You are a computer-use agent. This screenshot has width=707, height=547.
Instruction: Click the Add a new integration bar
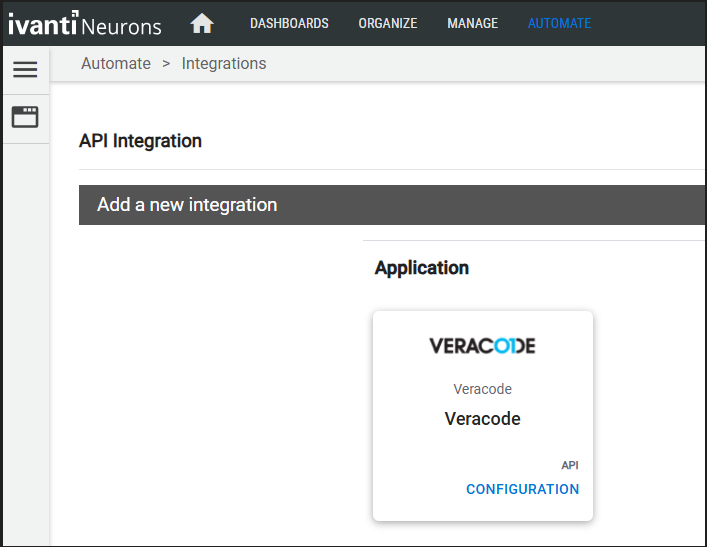pyautogui.click(x=392, y=205)
